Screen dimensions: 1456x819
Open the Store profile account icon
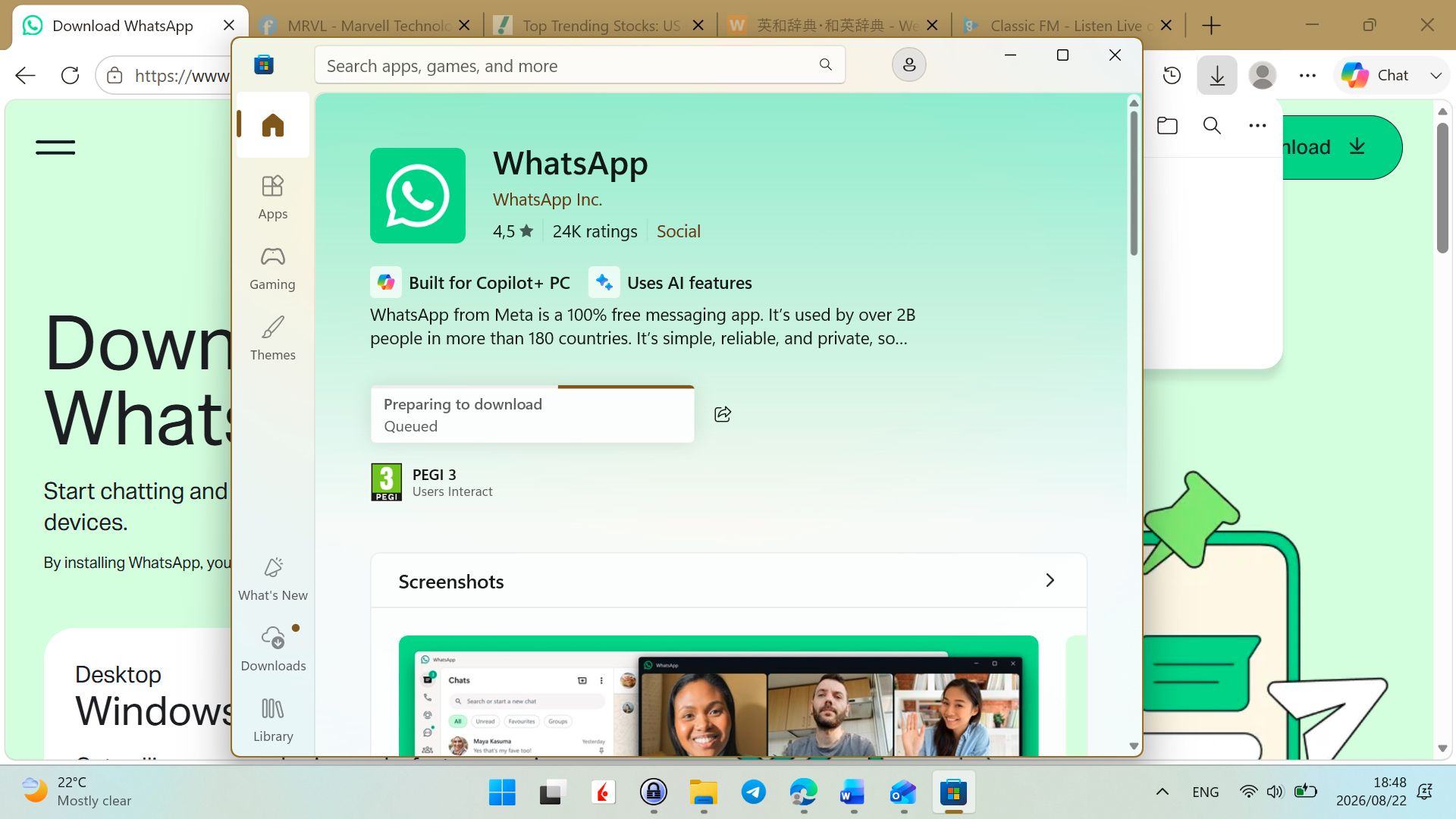(908, 65)
